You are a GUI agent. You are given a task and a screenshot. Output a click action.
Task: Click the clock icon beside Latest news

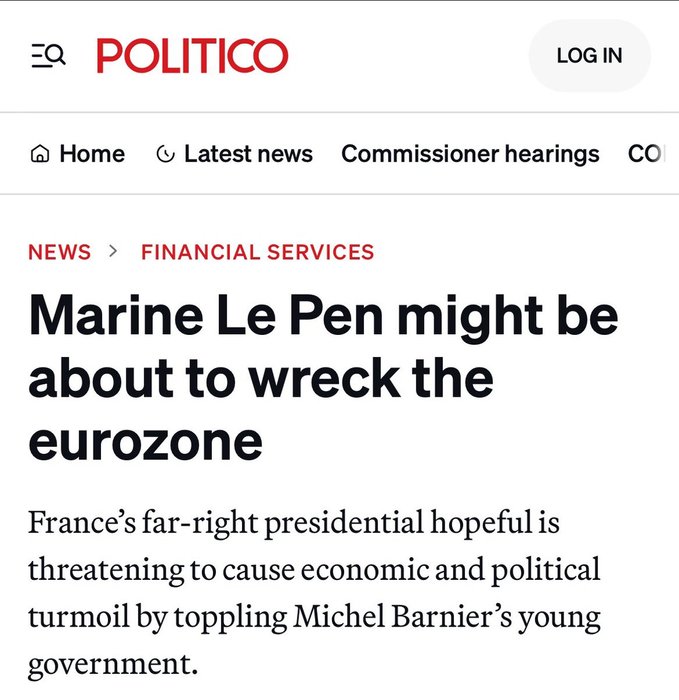coord(166,154)
